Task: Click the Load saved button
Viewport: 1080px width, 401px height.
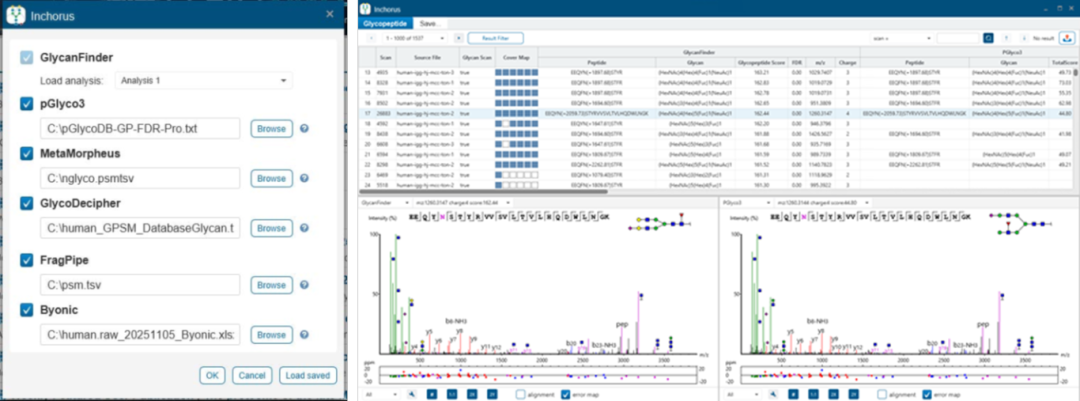Action: [x=308, y=376]
